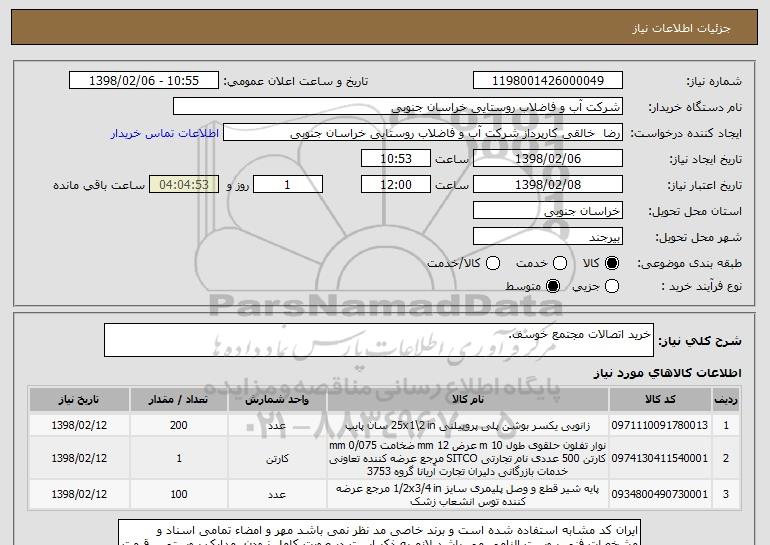Click the creation date field 1398/02/06
The width and height of the screenshot is (770, 545).
coord(548,159)
